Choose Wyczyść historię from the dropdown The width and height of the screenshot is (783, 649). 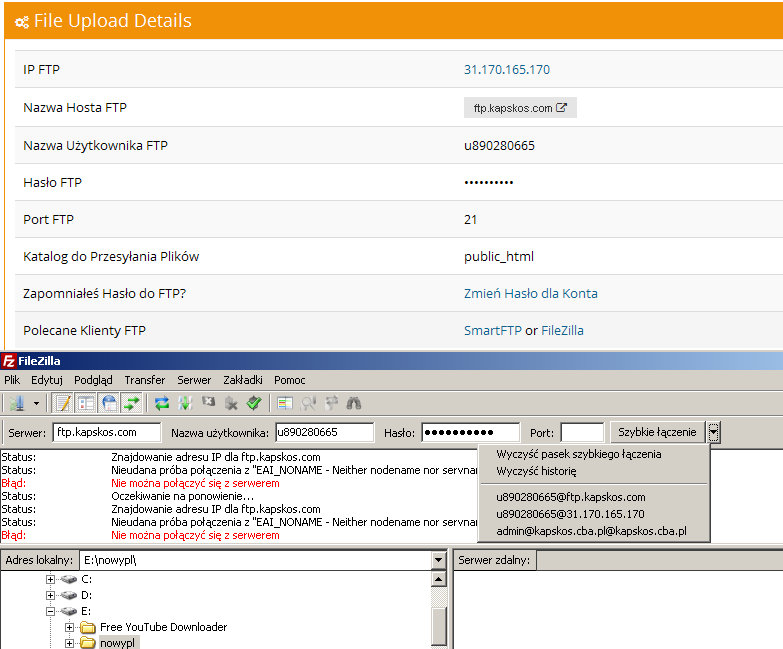[536, 471]
